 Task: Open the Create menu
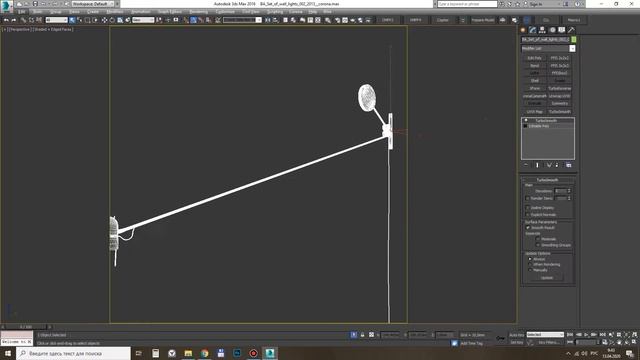(93, 12)
